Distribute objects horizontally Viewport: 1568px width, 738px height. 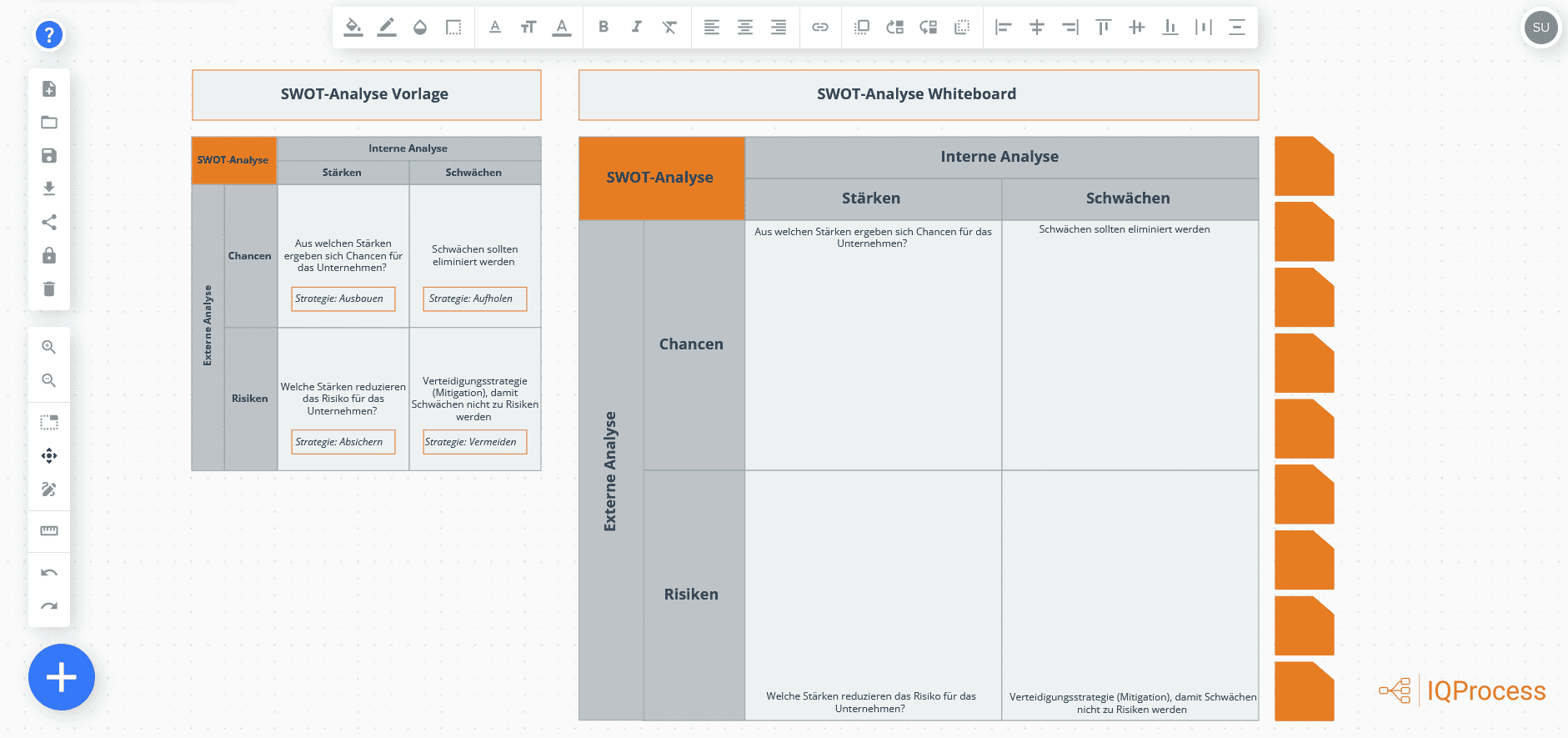1204,28
